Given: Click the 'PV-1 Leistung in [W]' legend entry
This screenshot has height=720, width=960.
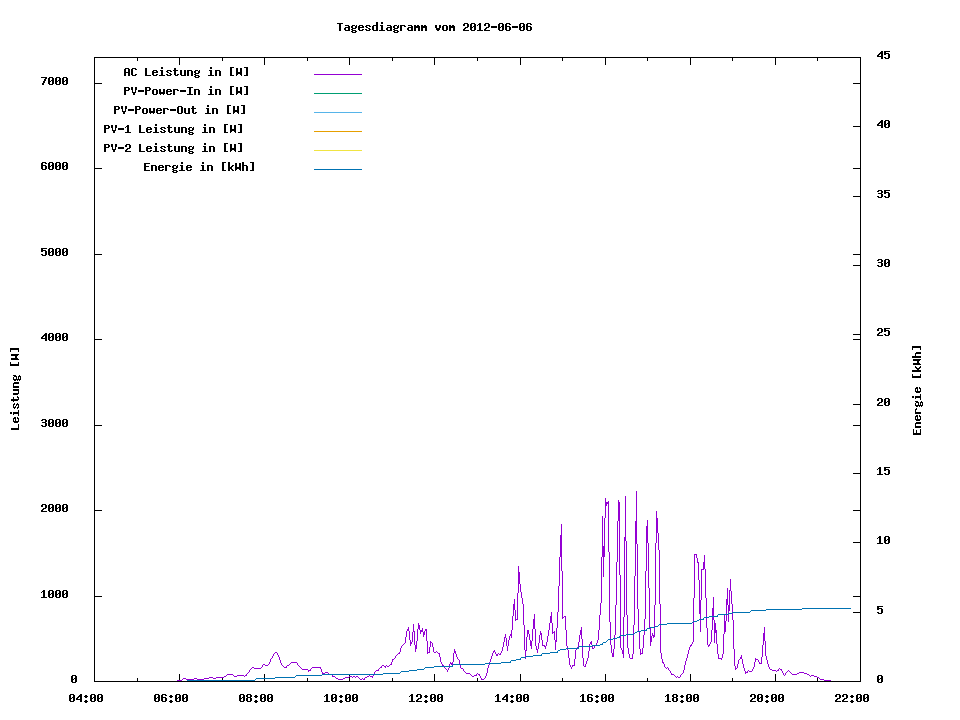Looking at the screenshot, I should (x=173, y=129).
